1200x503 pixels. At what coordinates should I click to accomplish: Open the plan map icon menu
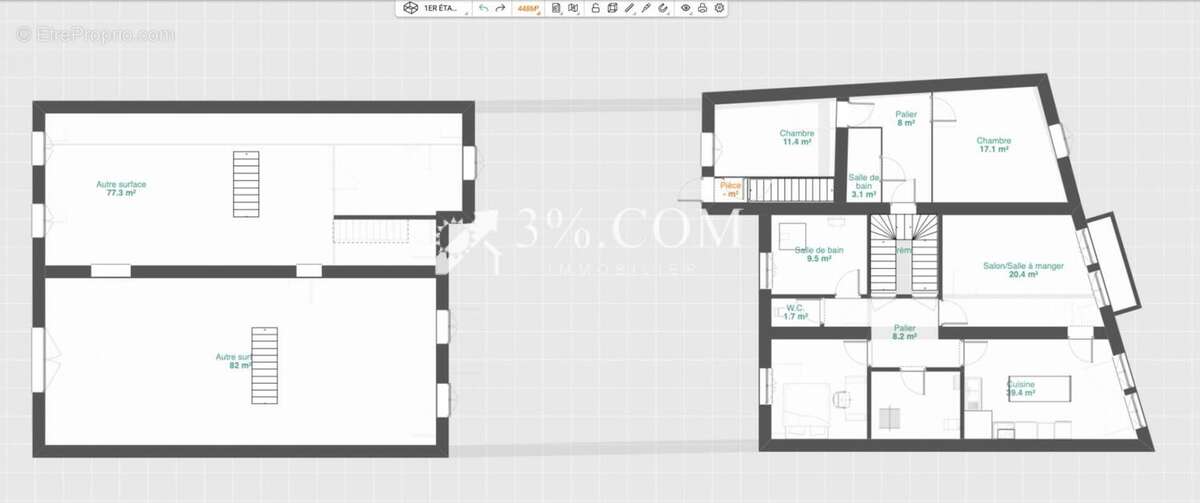[x=573, y=8]
